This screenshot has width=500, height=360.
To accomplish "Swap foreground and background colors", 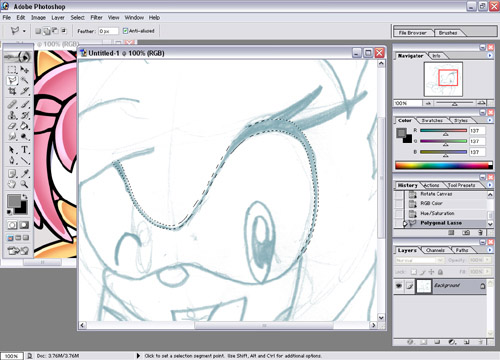I will click(x=24, y=197).
